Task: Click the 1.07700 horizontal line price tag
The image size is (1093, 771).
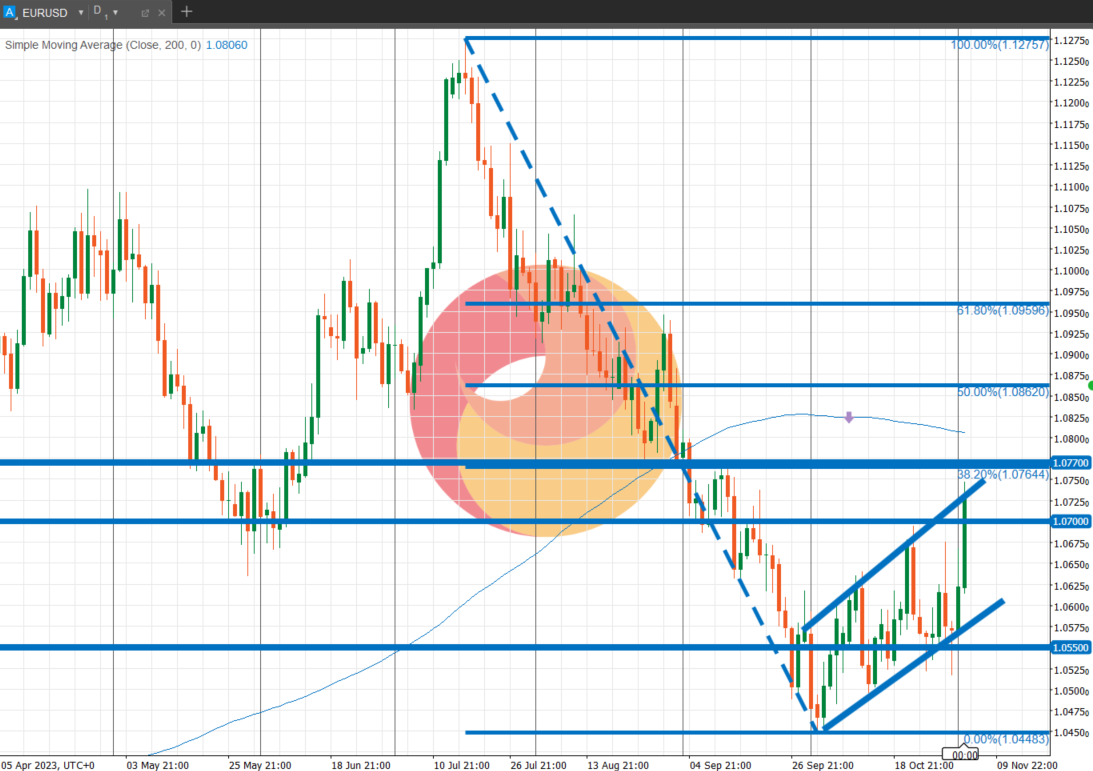Action: tap(1070, 463)
